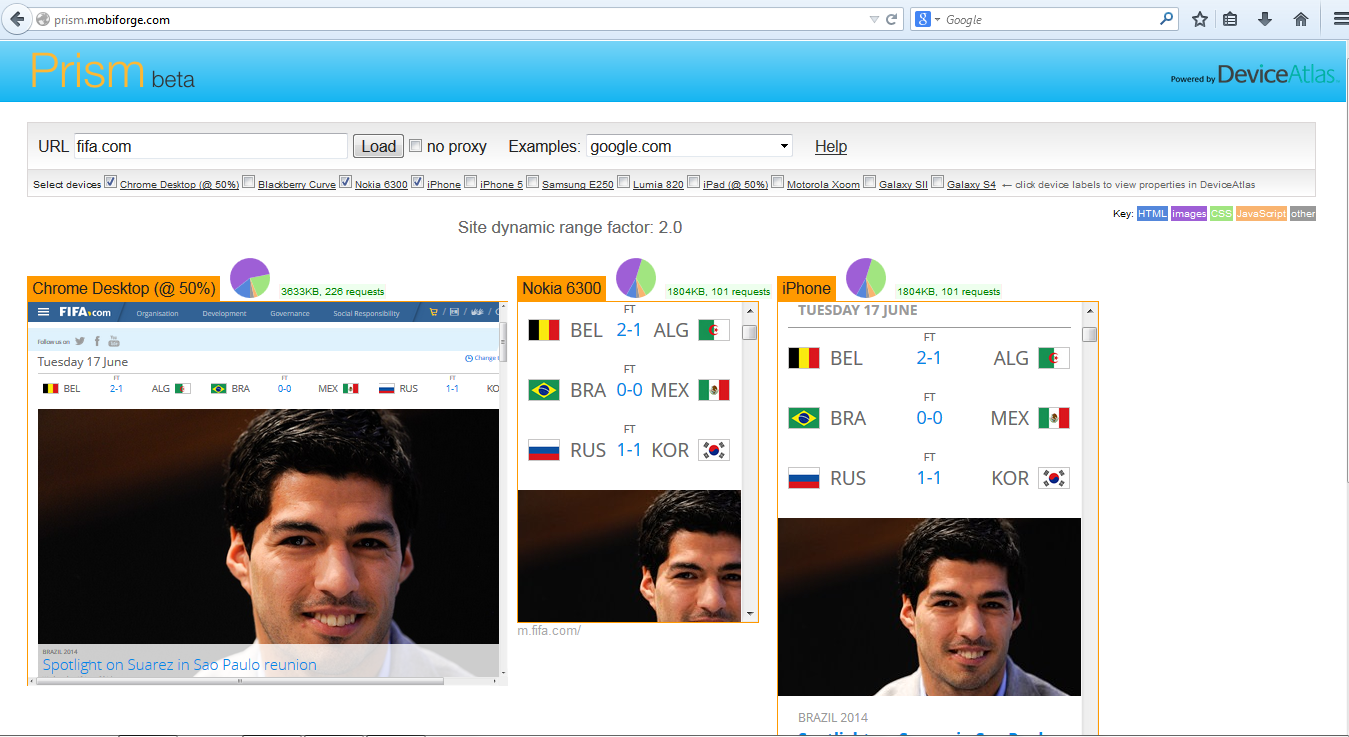Check the Blackberry Curve device checkbox

[248, 183]
